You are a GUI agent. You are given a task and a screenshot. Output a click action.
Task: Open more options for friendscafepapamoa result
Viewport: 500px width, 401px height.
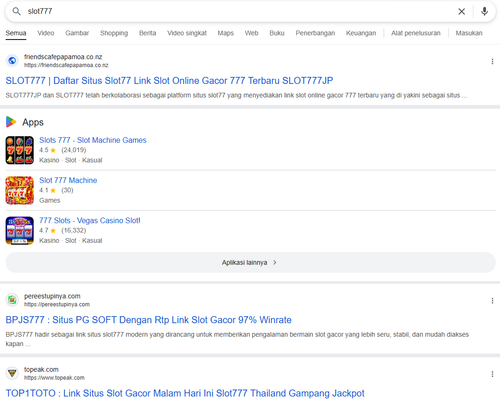click(x=492, y=61)
